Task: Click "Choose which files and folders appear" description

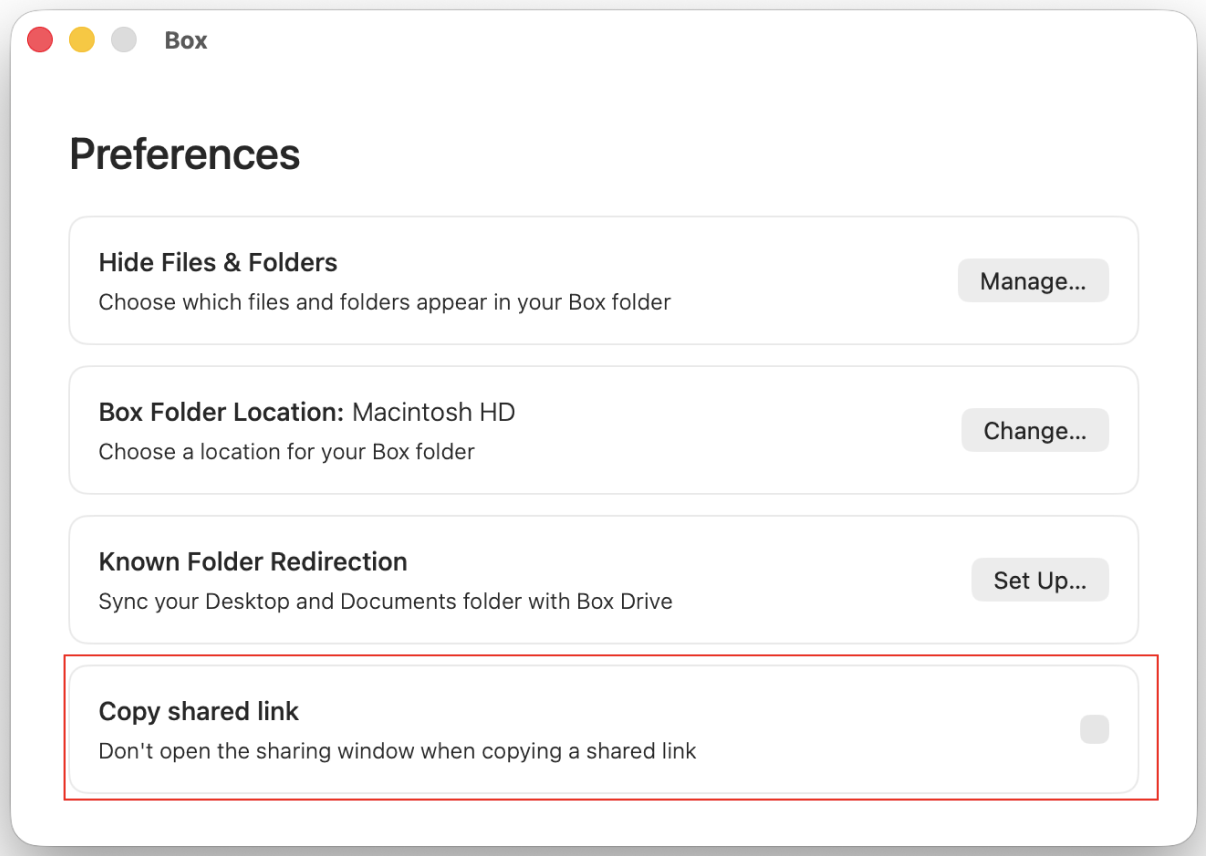Action: click(385, 302)
